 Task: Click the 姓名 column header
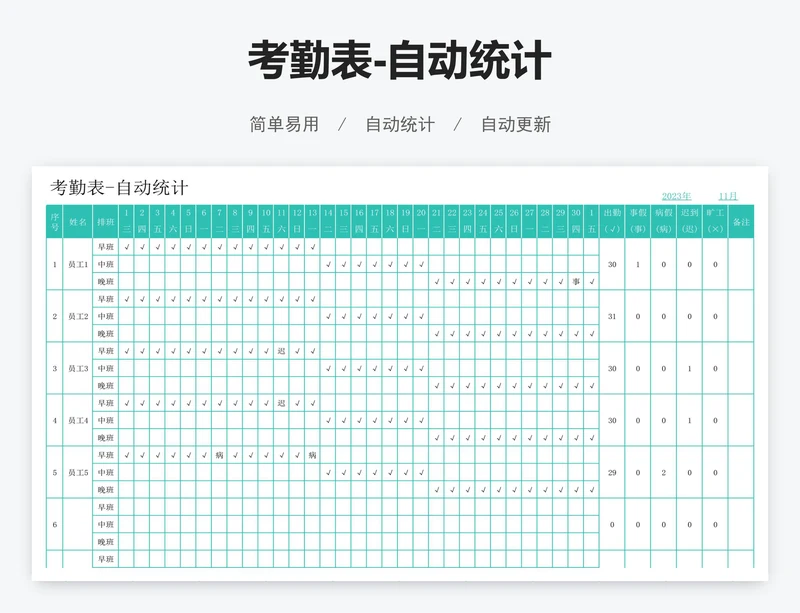pyautogui.click(x=78, y=222)
